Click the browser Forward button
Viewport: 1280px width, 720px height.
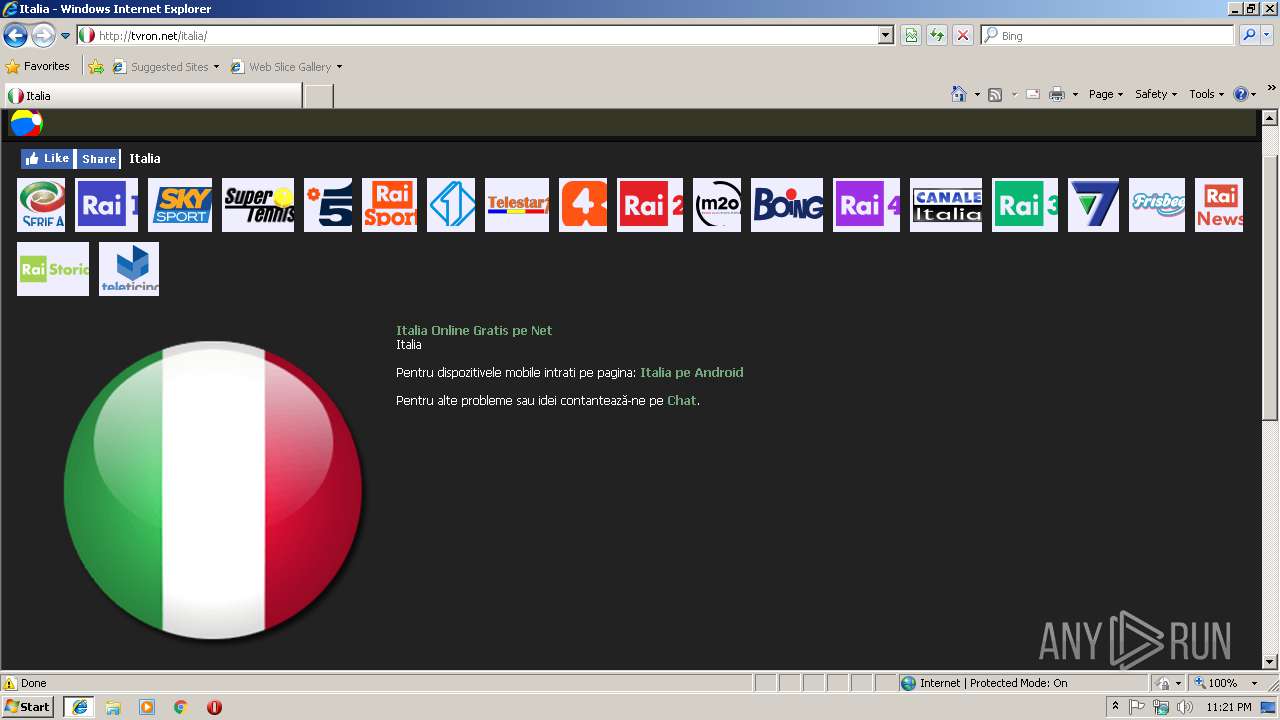click(x=43, y=36)
